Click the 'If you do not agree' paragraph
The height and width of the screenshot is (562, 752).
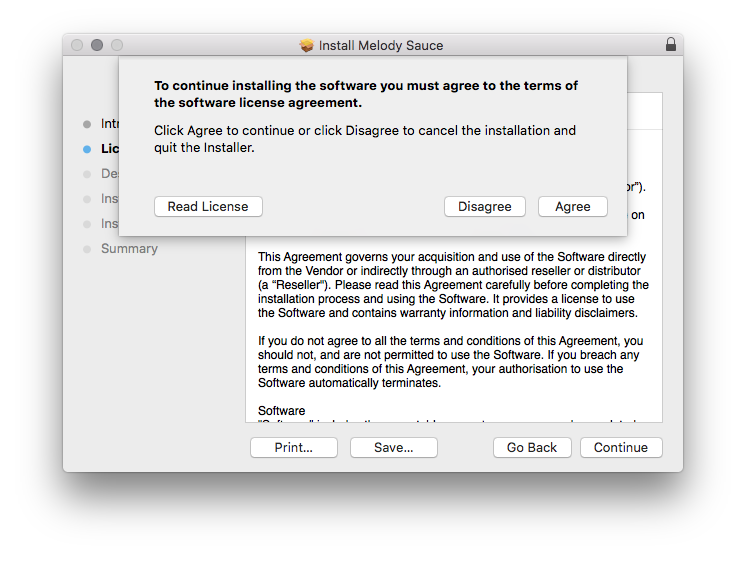450,362
